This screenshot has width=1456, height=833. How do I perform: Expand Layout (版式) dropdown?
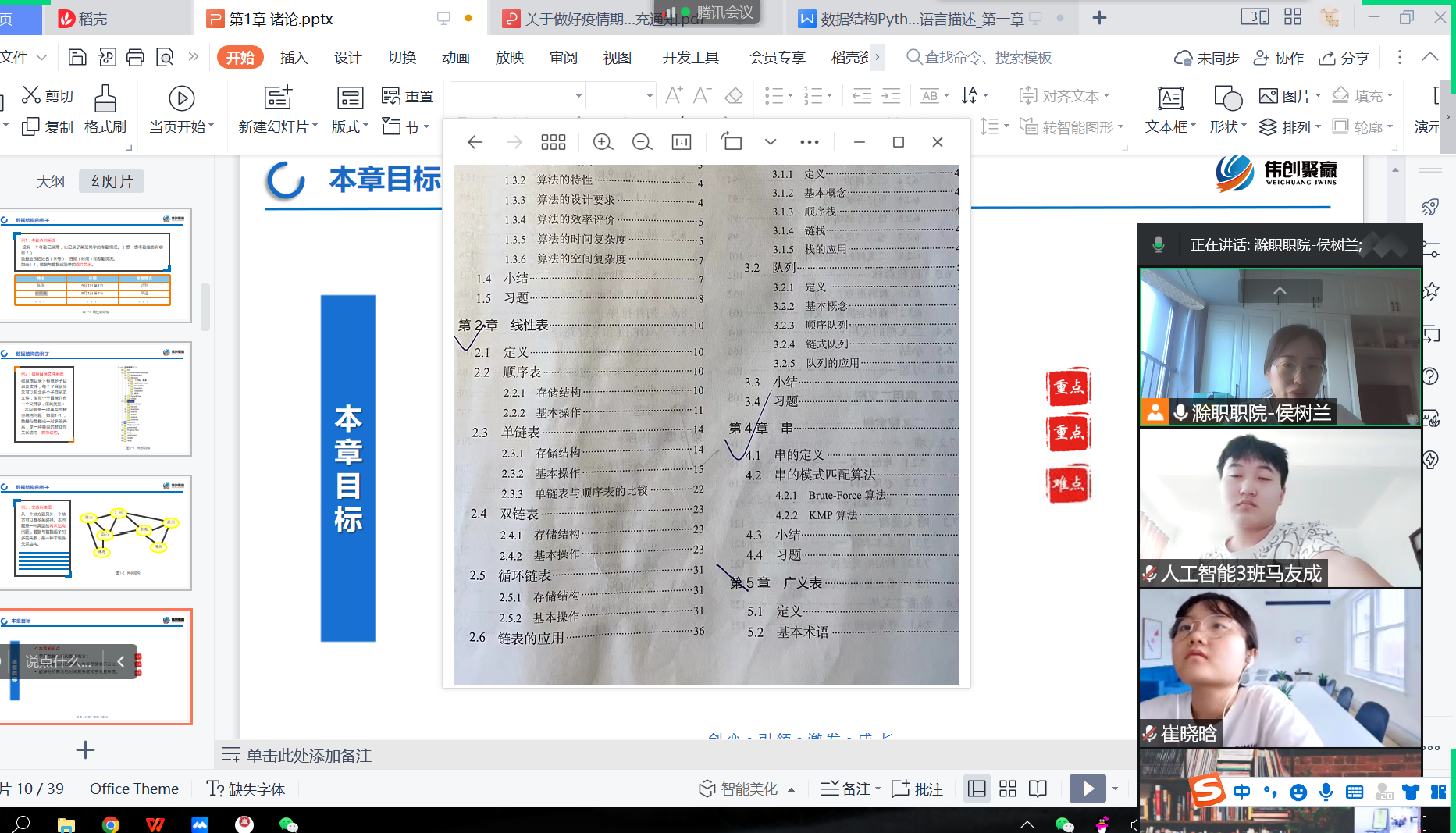[x=350, y=126]
